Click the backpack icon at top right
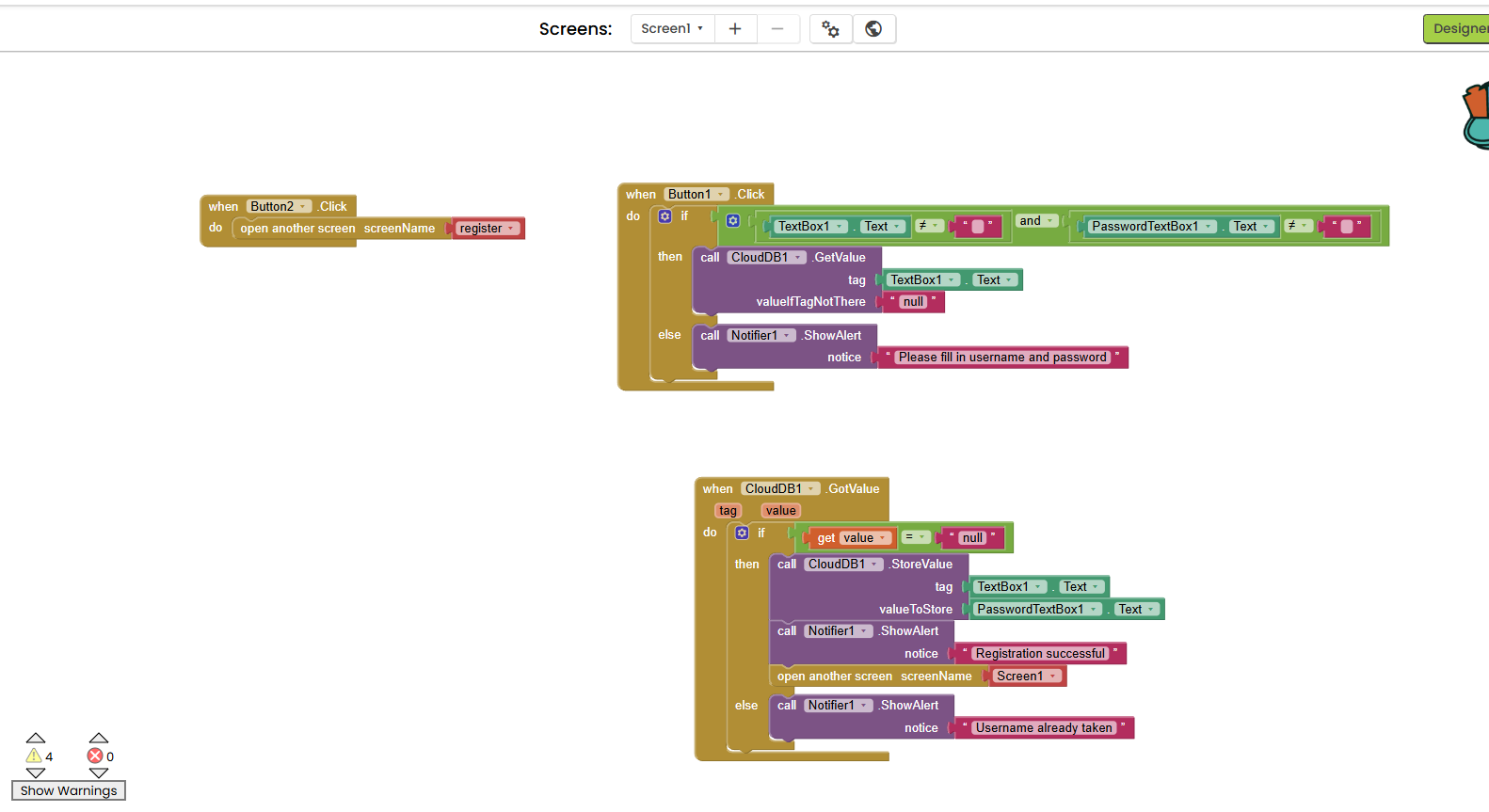Image resolution: width=1489 pixels, height=812 pixels. [x=1476, y=117]
